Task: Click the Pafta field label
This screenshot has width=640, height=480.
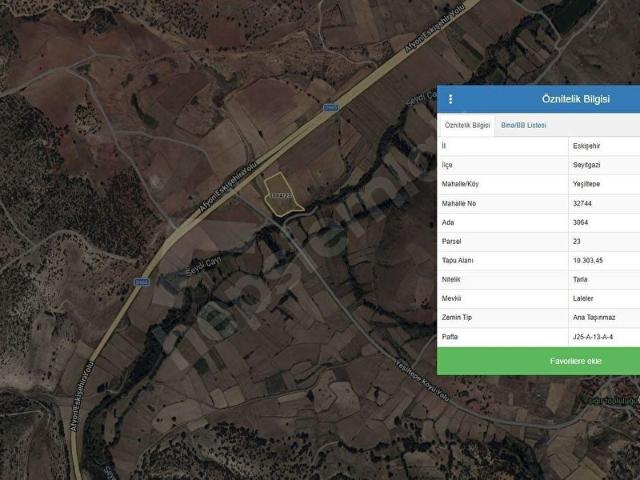Action: [x=449, y=337]
